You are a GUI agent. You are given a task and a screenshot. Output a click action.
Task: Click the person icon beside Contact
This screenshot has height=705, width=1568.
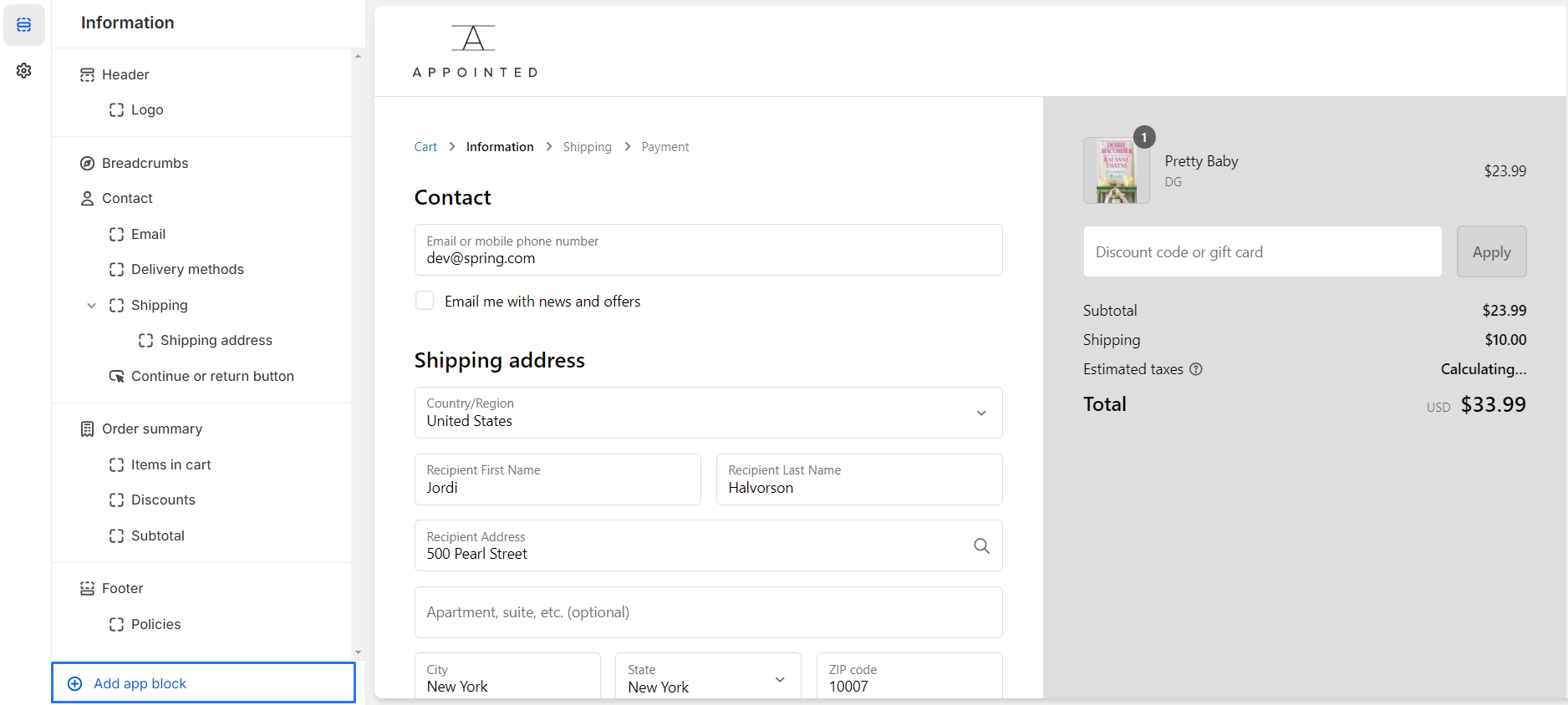[x=87, y=199]
